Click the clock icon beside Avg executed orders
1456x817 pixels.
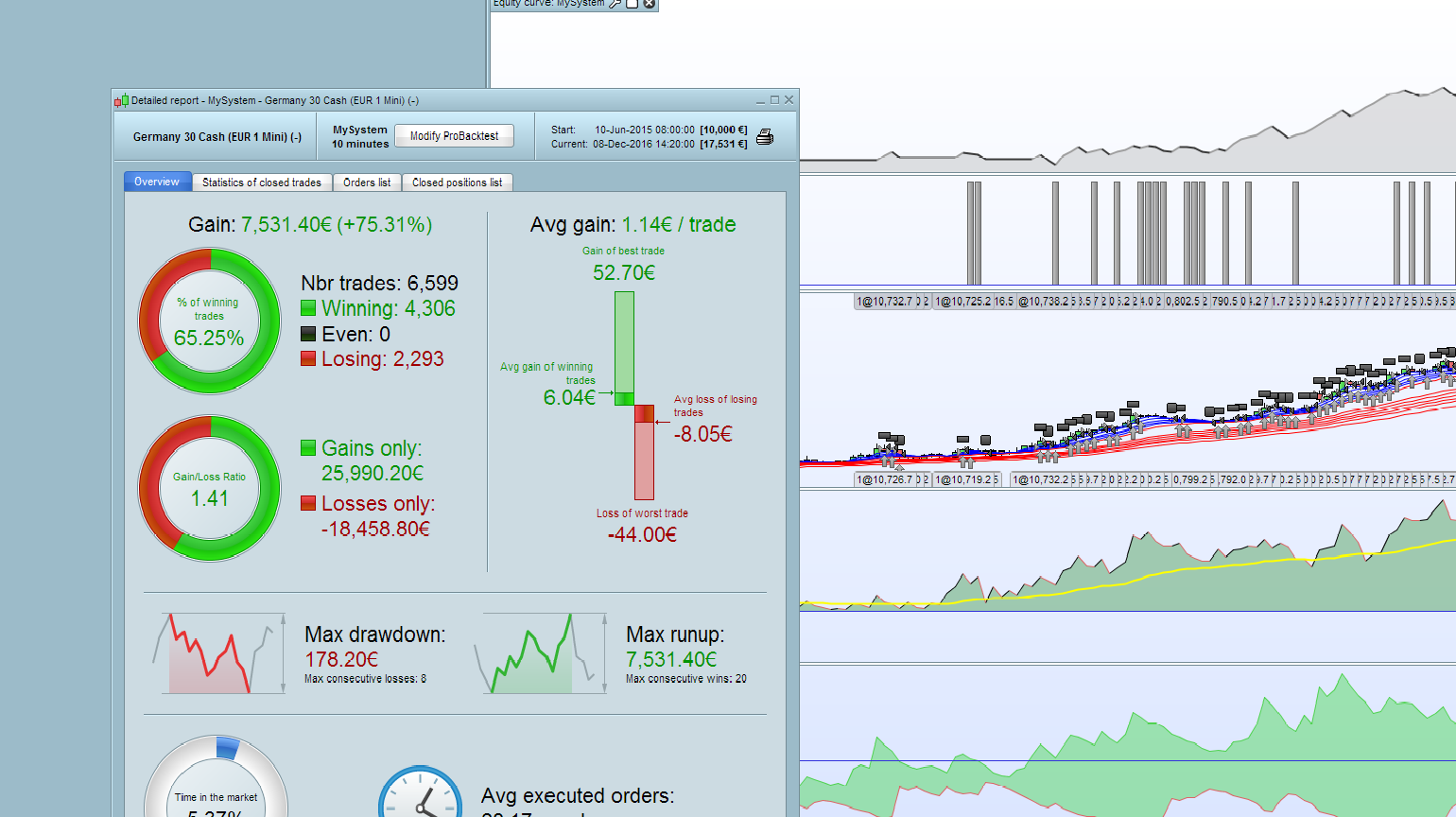pos(421,791)
